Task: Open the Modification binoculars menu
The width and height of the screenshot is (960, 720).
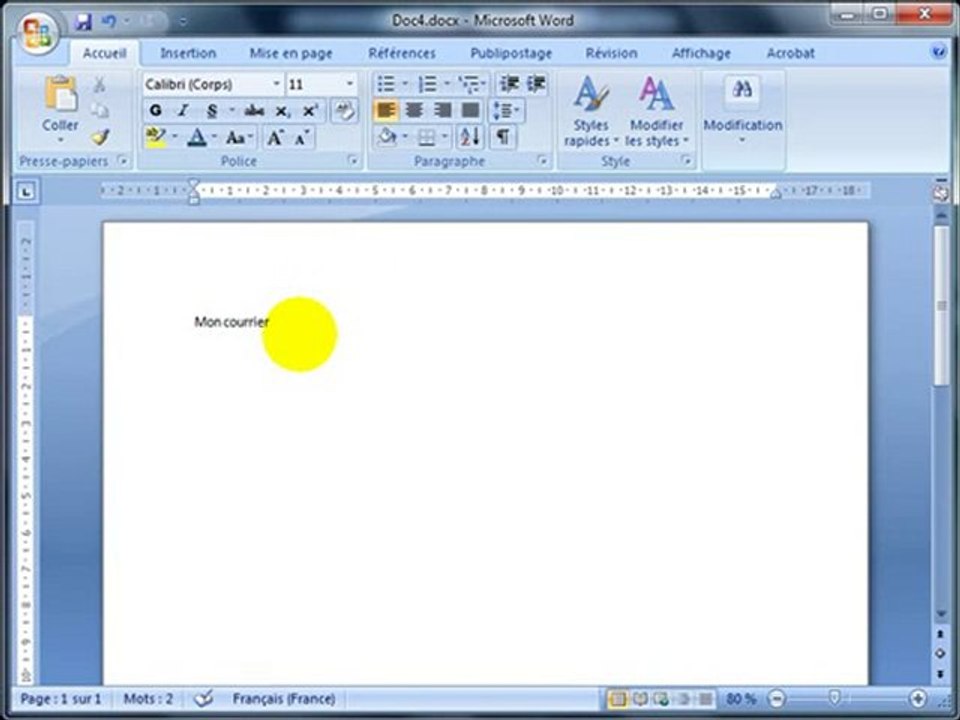Action: (x=743, y=110)
